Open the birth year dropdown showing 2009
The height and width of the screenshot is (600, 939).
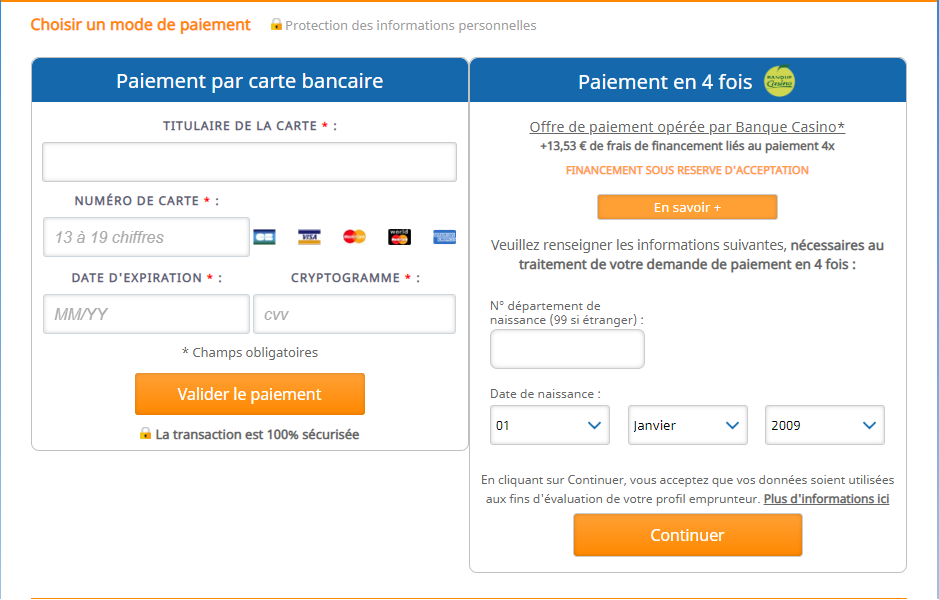tap(824, 425)
